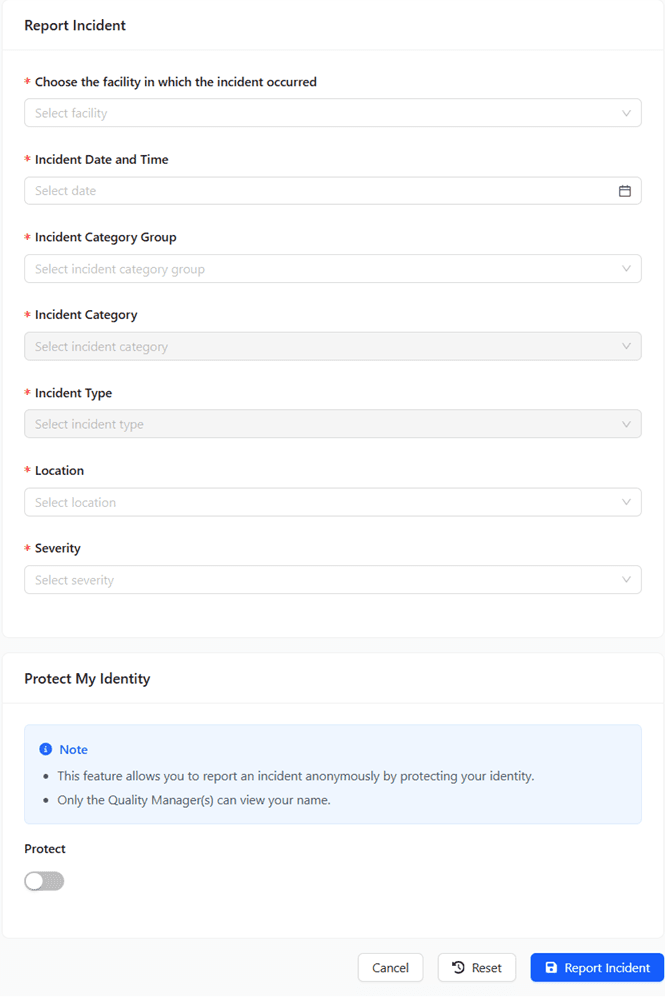This screenshot has height=999, width=668.
Task: Click the chevron on the Select severity field
Action: [627, 579]
